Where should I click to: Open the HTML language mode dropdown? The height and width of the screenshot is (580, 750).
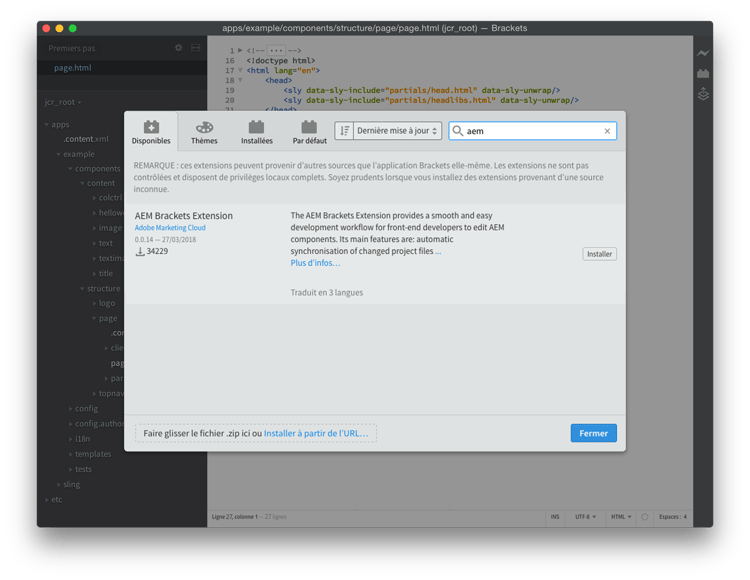point(621,517)
